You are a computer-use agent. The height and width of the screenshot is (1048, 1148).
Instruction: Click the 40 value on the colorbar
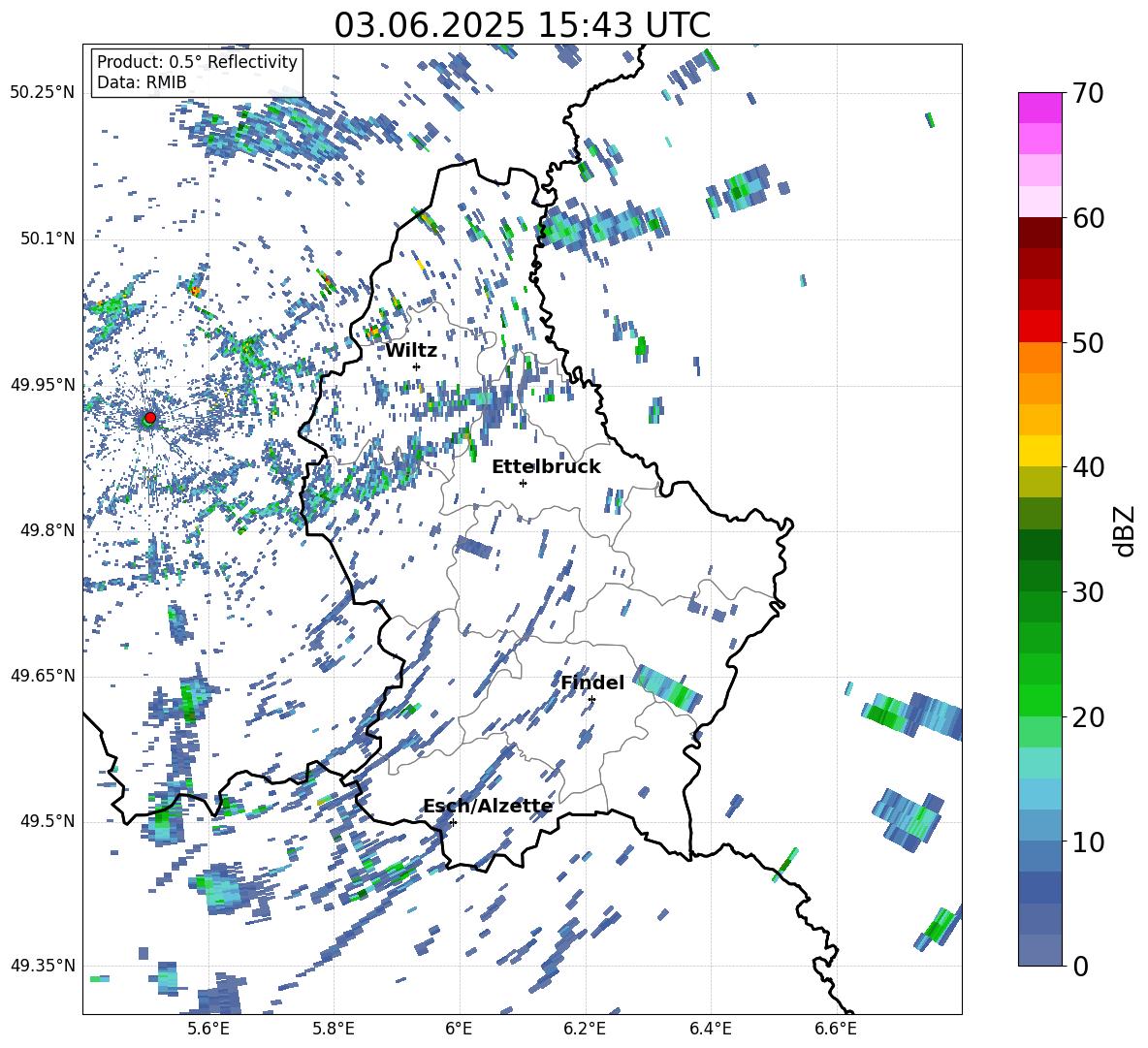pos(1088,467)
